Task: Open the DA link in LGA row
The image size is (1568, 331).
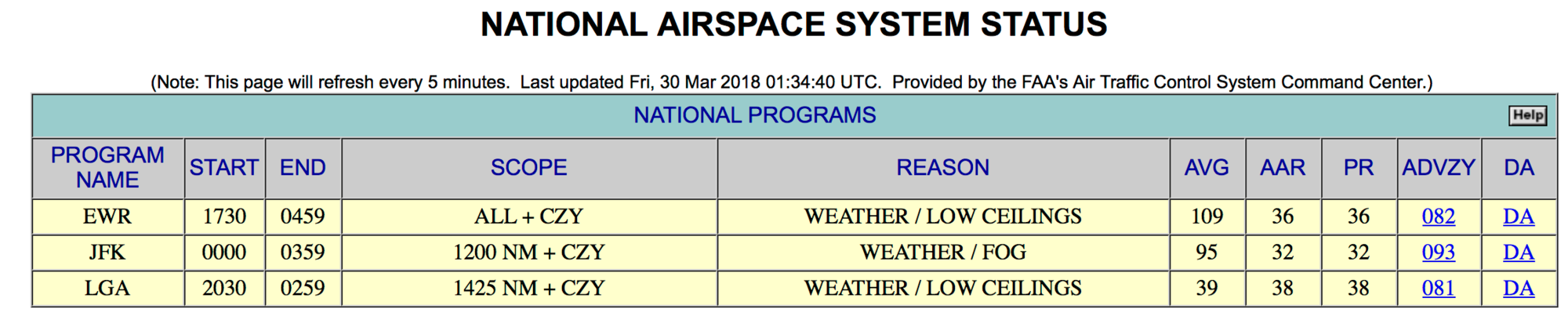Action: pyautogui.click(x=1518, y=289)
